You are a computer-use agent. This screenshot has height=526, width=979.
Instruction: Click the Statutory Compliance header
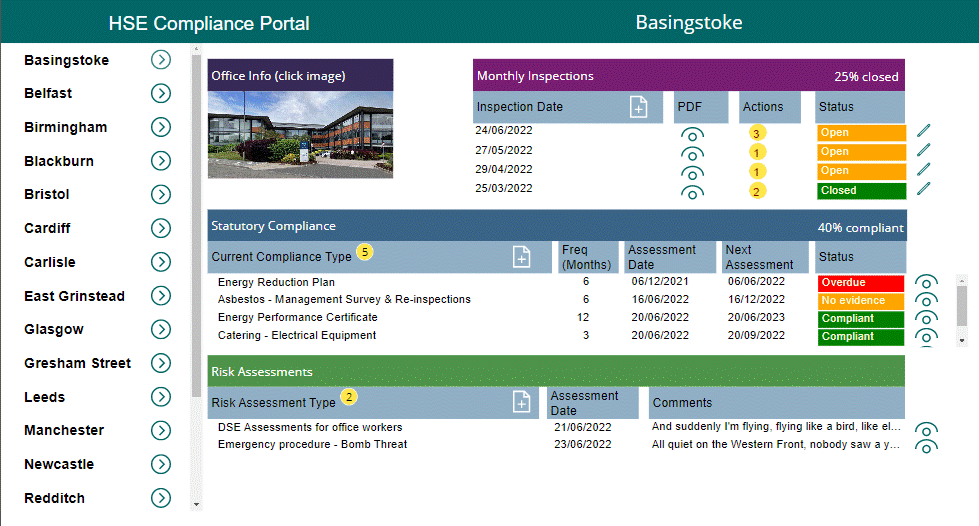click(x=557, y=226)
